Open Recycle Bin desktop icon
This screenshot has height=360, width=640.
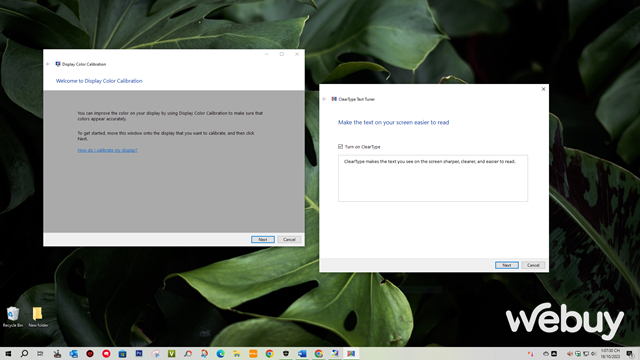pos(13,317)
